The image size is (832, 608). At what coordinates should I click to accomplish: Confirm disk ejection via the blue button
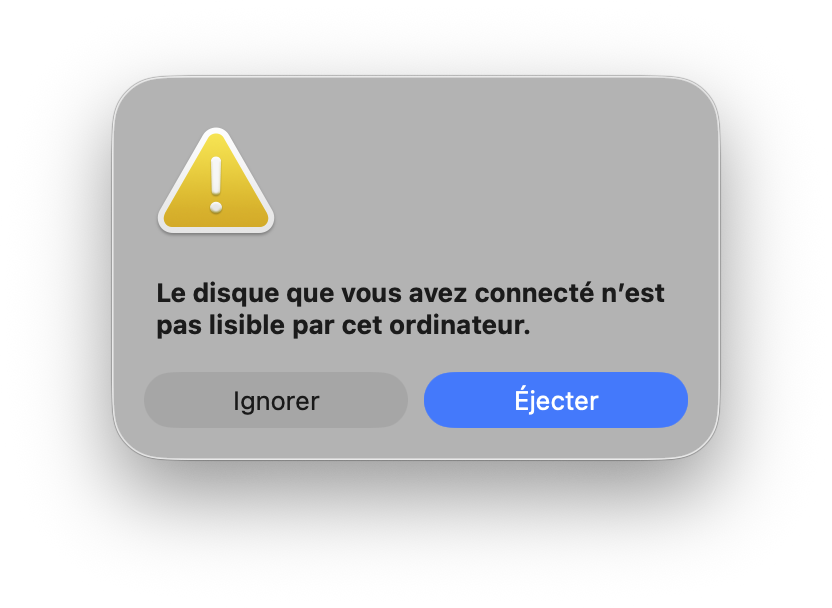(556, 400)
